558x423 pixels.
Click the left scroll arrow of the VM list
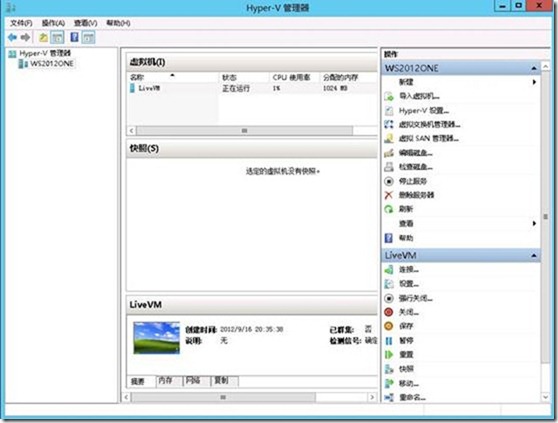click(132, 131)
